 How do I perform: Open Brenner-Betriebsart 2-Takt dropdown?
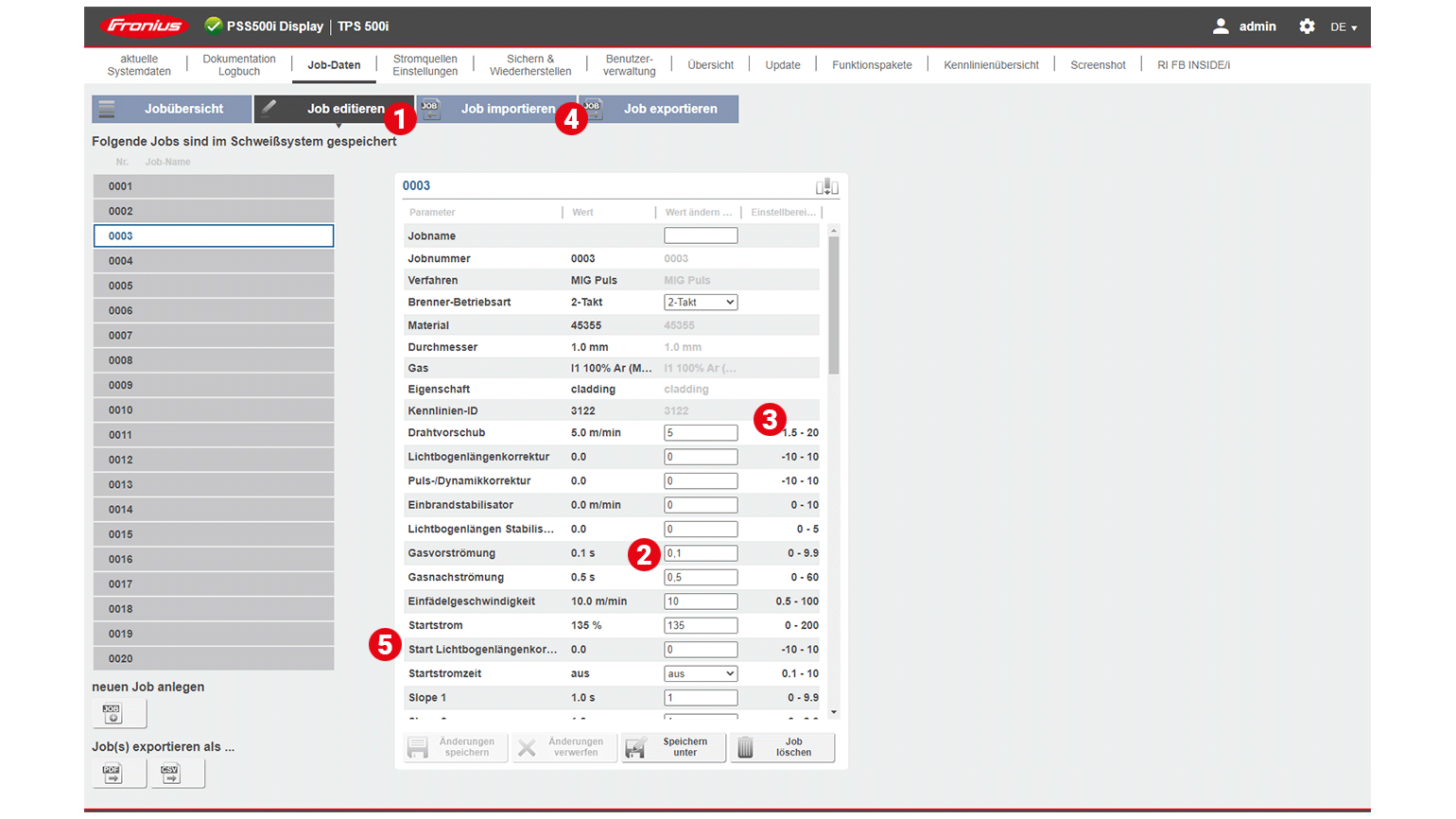701,303
